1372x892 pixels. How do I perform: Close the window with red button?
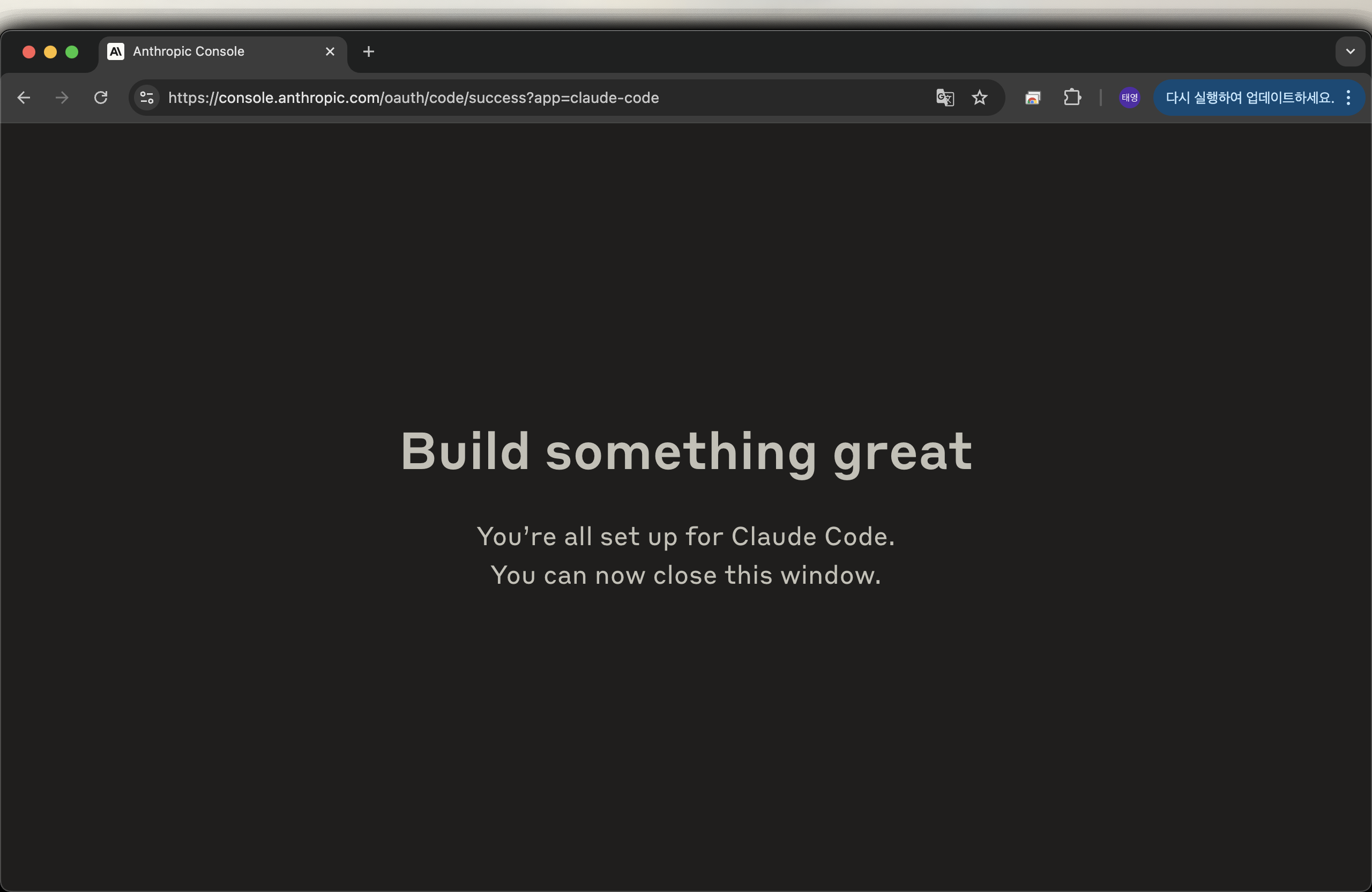[x=29, y=52]
